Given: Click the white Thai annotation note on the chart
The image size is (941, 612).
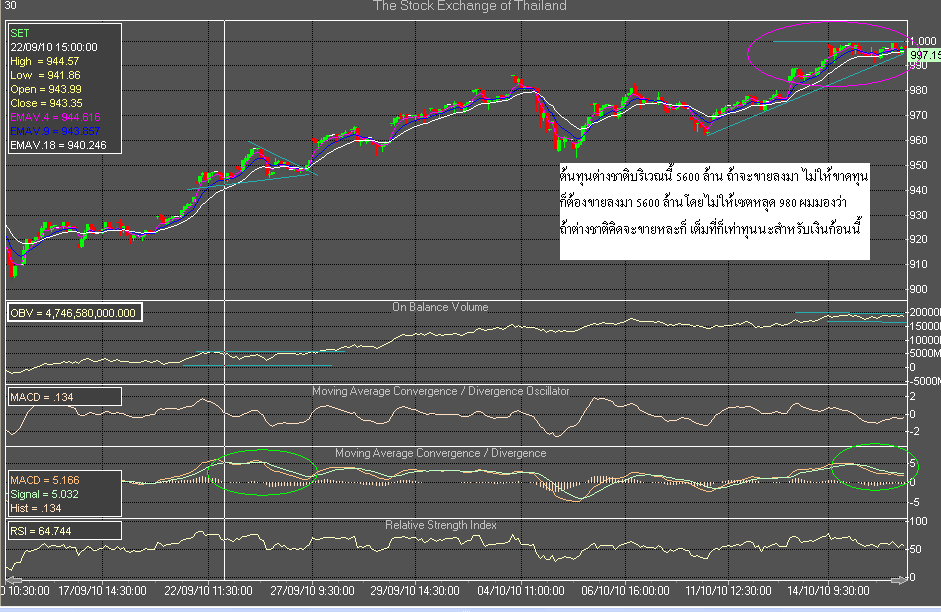Looking at the screenshot, I should point(714,211).
